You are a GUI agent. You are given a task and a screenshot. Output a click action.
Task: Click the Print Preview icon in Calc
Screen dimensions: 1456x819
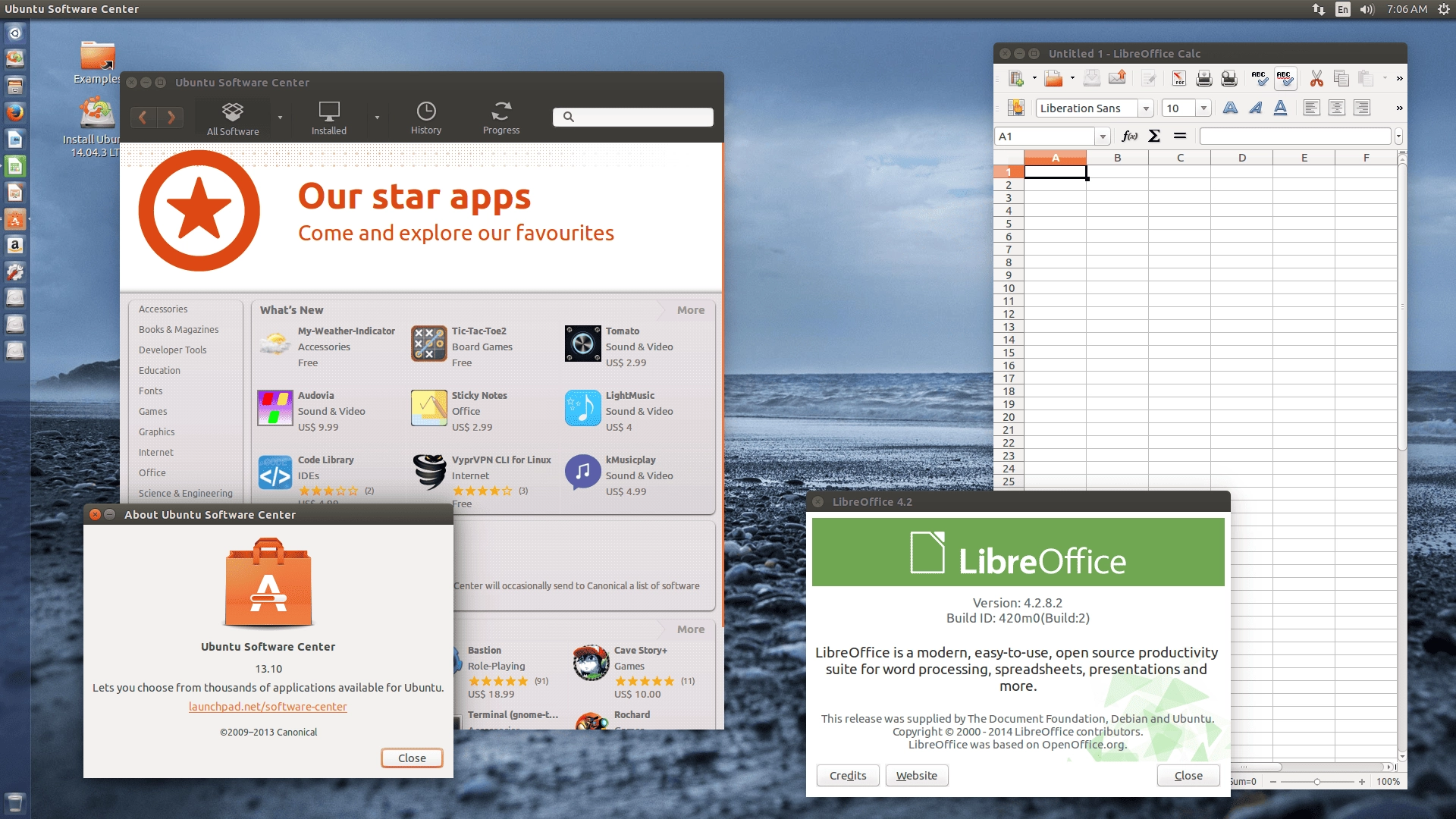pos(1229,78)
